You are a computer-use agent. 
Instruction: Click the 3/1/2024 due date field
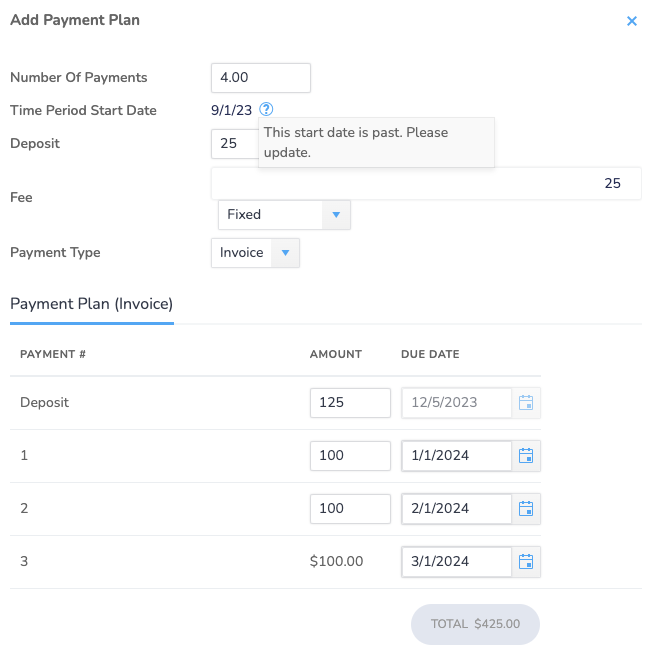click(x=457, y=562)
